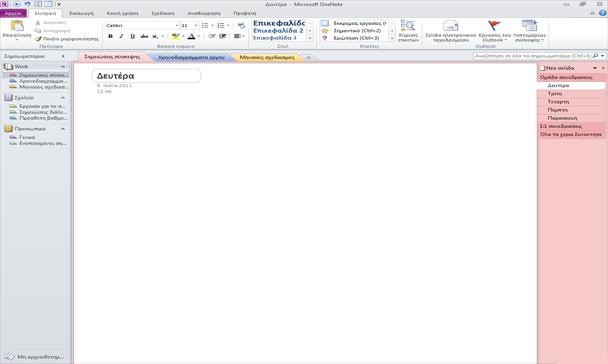This screenshot has width=608, height=364.
Task: Toggle subscript formatting
Action: 155,36
